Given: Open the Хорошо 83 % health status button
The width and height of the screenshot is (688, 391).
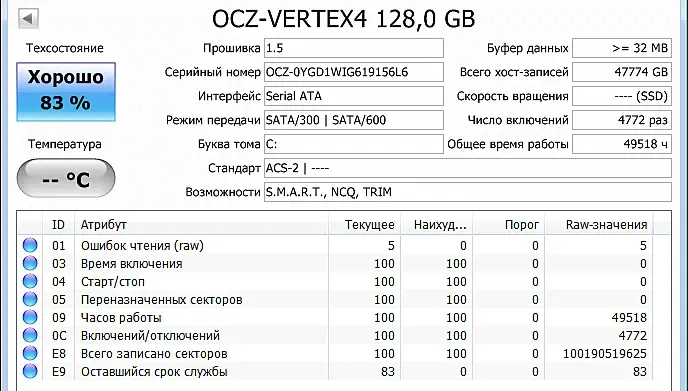Looking at the screenshot, I should point(66,92).
